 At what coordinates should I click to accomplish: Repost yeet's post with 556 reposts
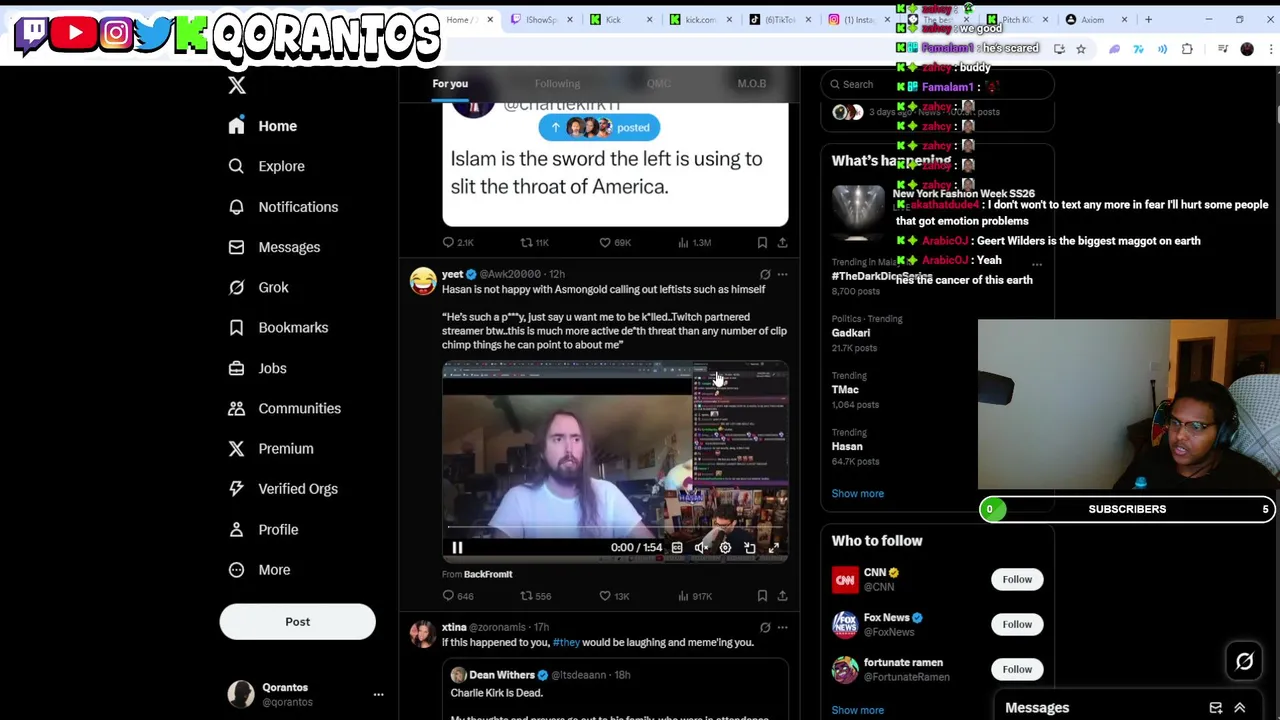pos(535,596)
